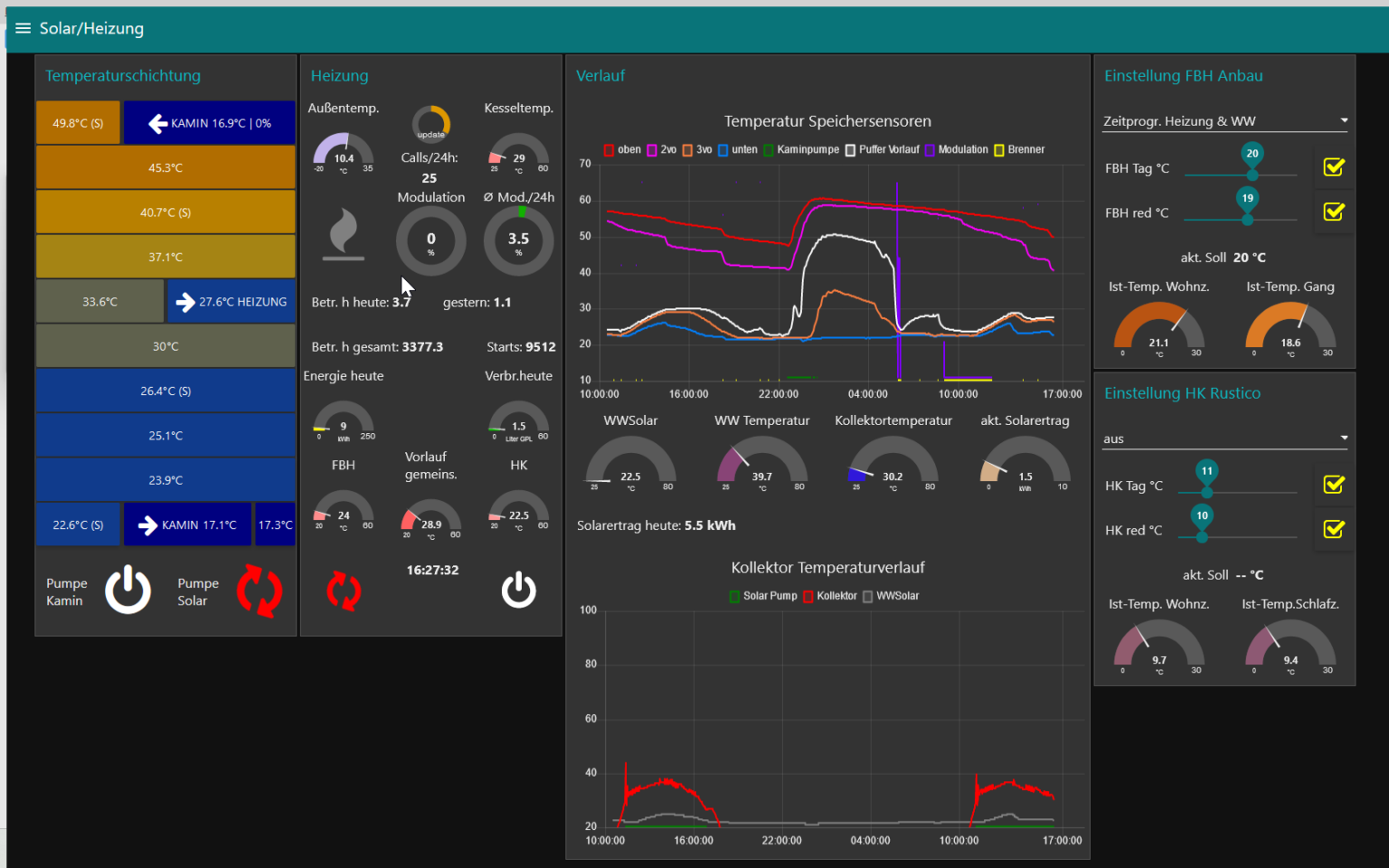The width and height of the screenshot is (1389, 868).
Task: Click the KAMIN 16.9°C left arrow
Action: click(x=158, y=124)
